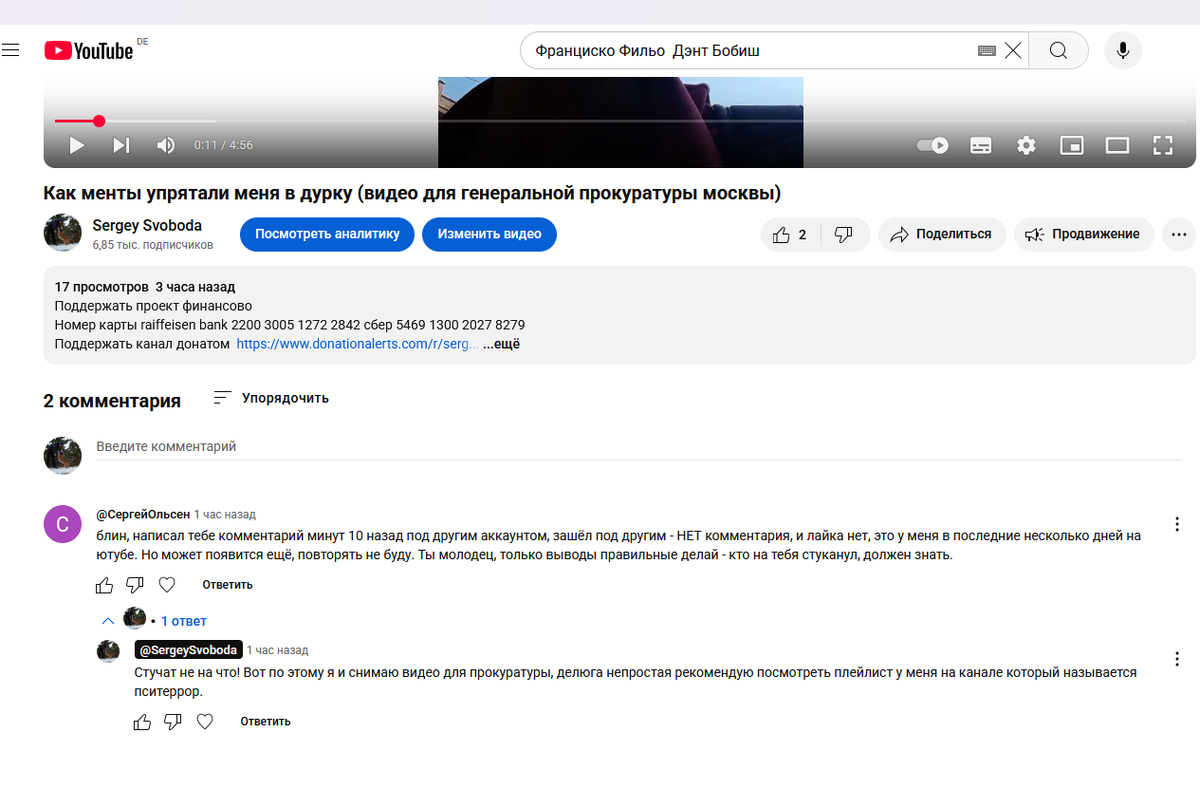Open @SergeySvoboda reply author badge

(188, 649)
